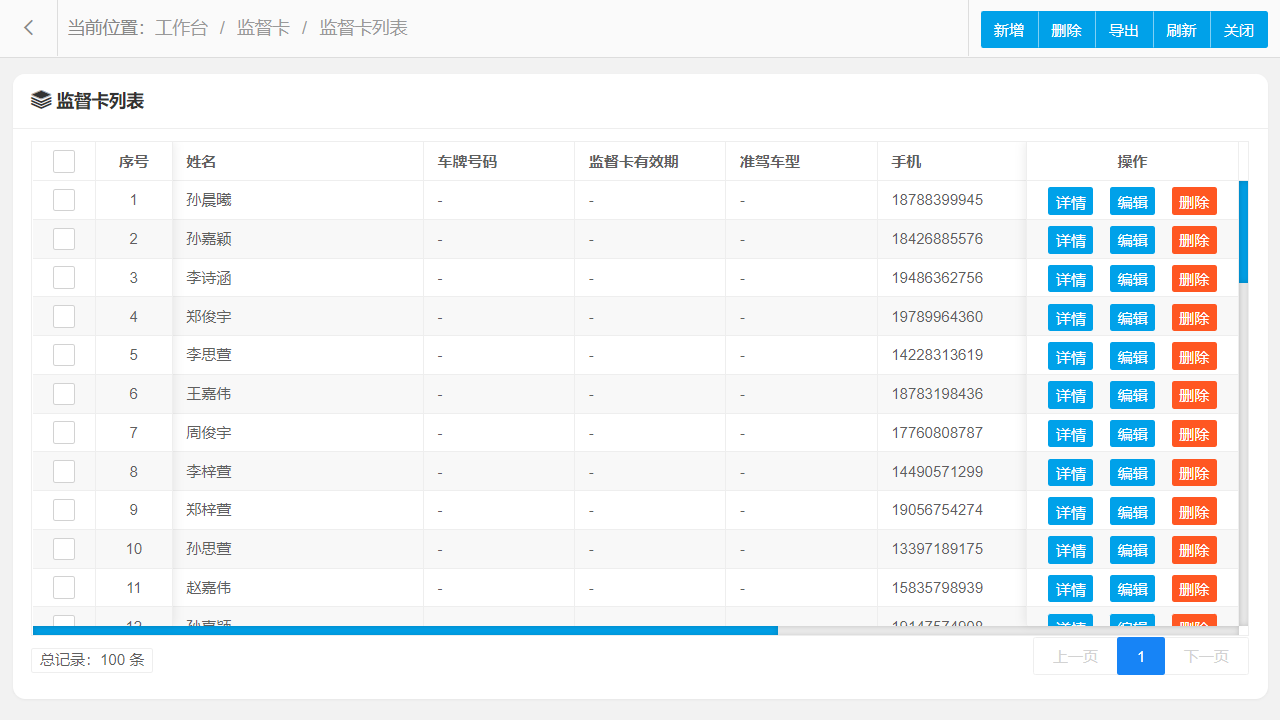Screen dimensions: 1280x720
Task: Show 详情 for 李诗涵
Action: click(1070, 279)
